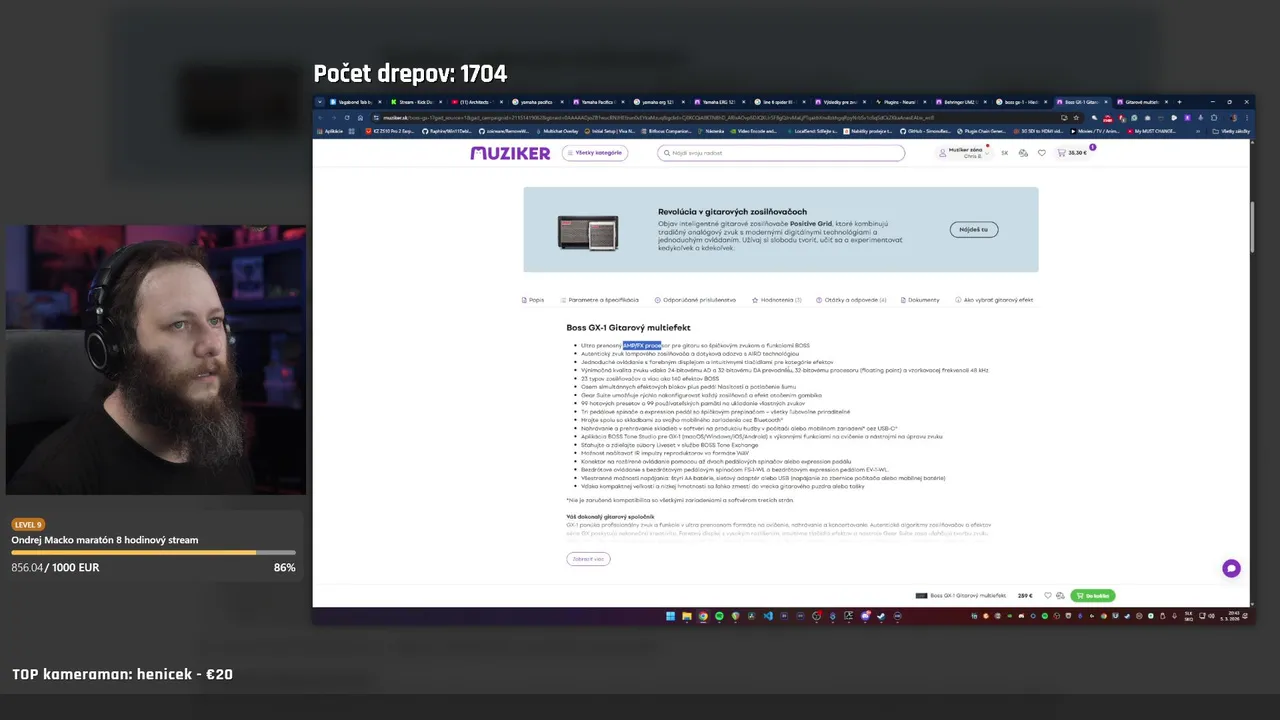Open Chrome from the taskbar
The width and height of the screenshot is (1280, 720).
703,616
